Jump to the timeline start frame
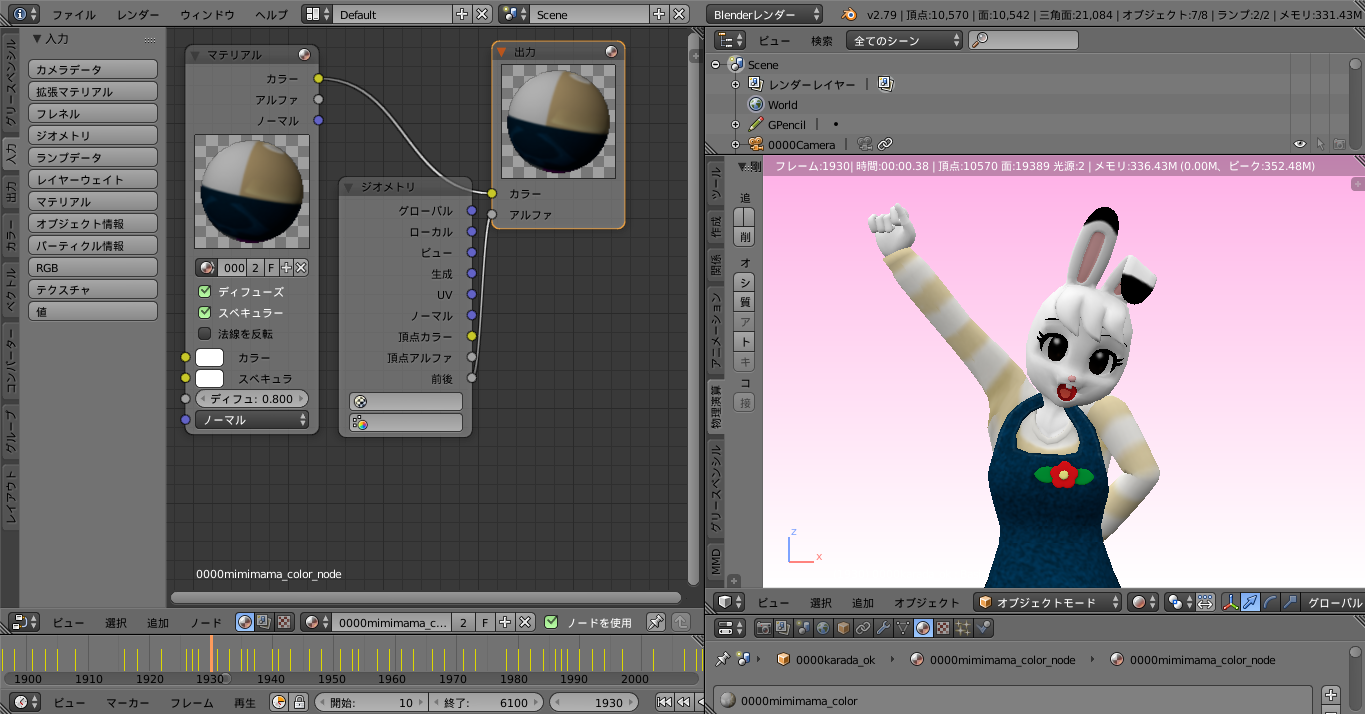The height and width of the screenshot is (714, 1365). point(664,703)
